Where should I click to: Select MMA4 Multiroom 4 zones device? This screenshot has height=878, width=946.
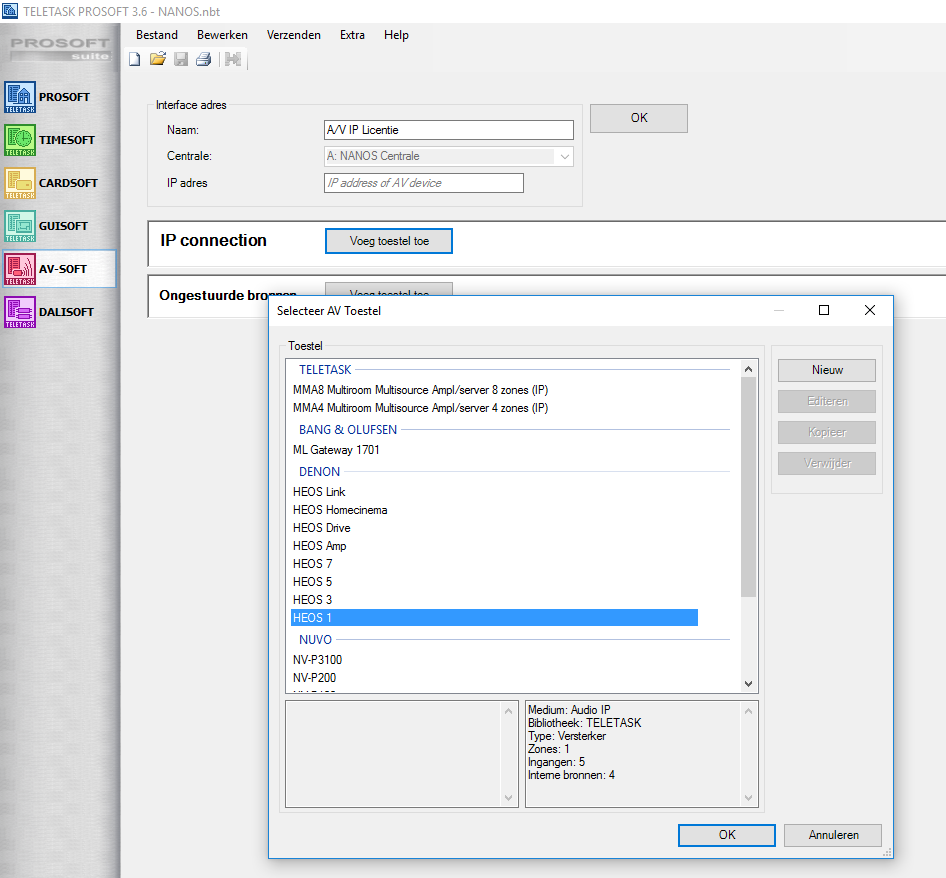coord(421,408)
